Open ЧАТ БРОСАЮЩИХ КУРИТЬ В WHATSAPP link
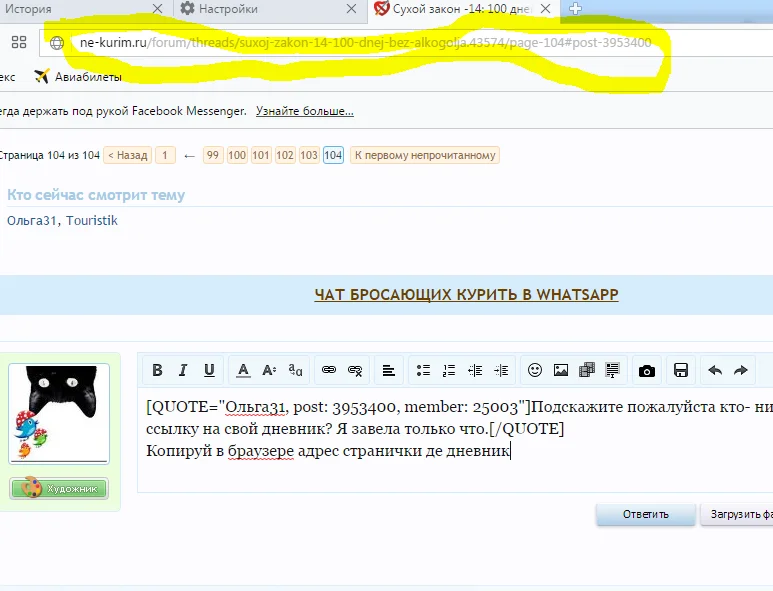 (466, 295)
